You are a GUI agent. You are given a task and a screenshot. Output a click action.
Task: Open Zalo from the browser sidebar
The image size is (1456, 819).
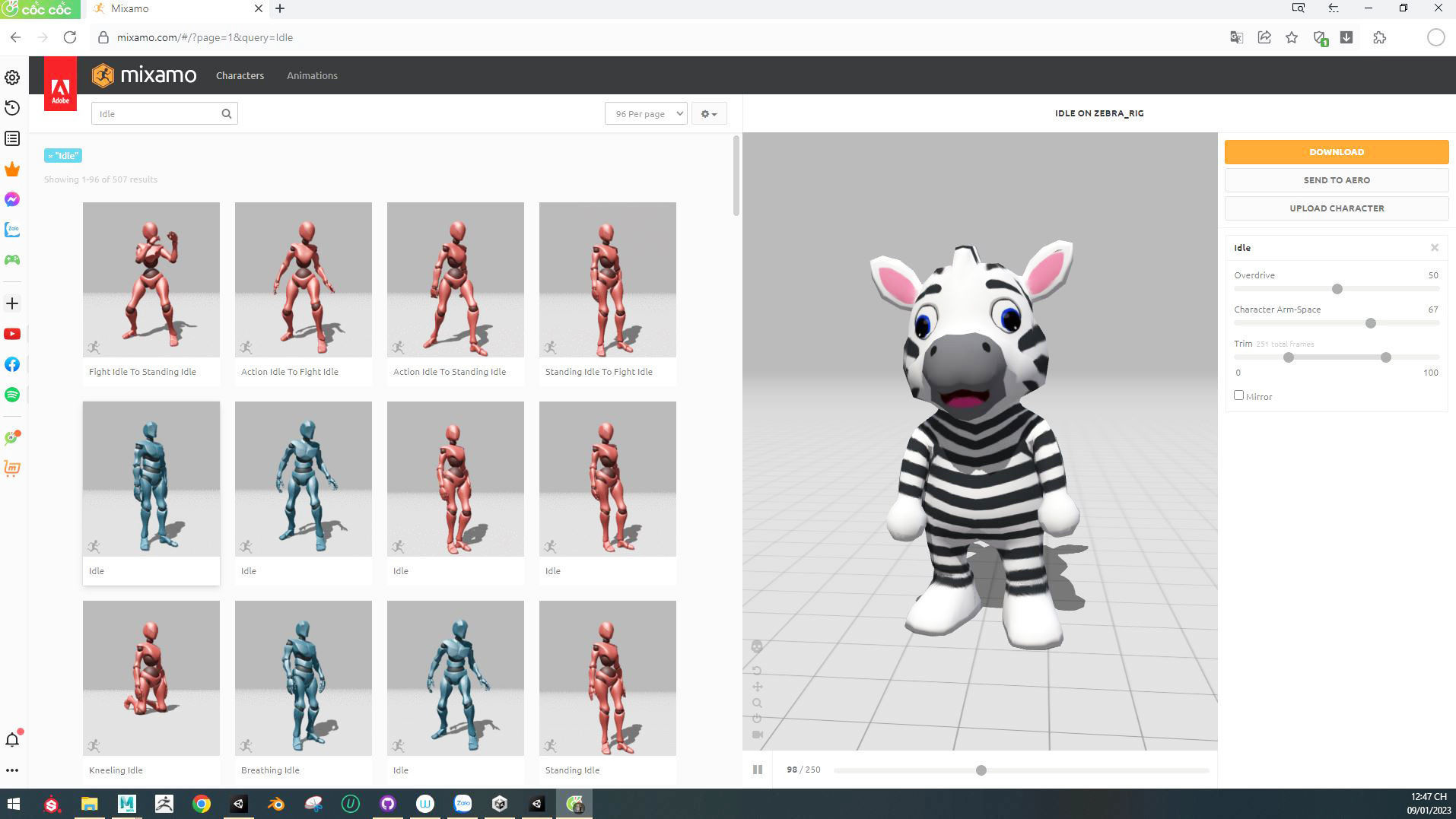click(12, 230)
